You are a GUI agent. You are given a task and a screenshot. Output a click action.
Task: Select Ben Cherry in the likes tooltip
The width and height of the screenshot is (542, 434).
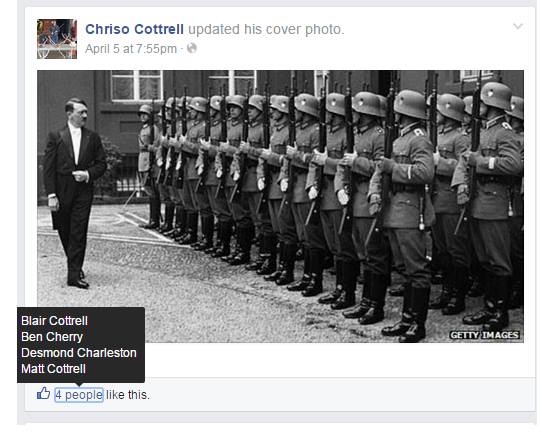52,337
